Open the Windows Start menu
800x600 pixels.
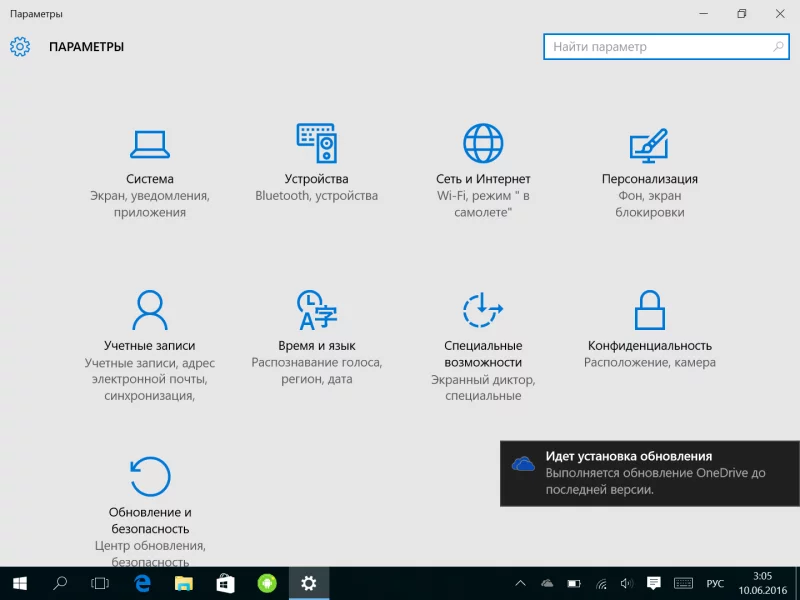(20, 583)
